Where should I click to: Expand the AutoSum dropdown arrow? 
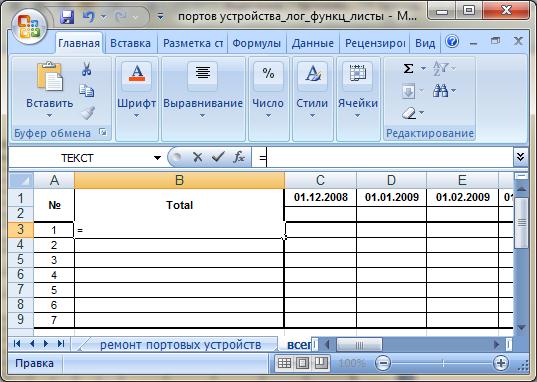[x=423, y=69]
